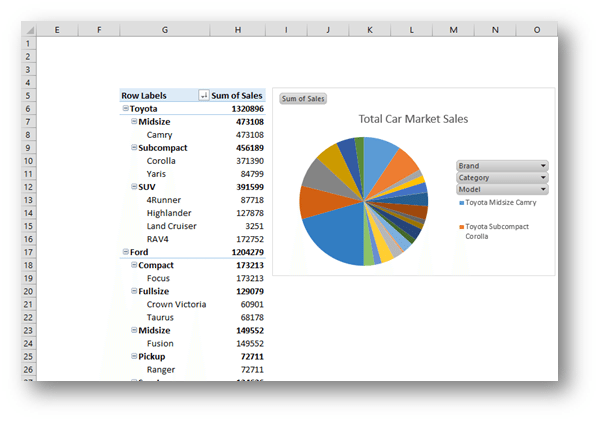Image resolution: width=600 pixels, height=423 pixels.
Task: Click the Select All corner triangle
Action: point(29,30)
